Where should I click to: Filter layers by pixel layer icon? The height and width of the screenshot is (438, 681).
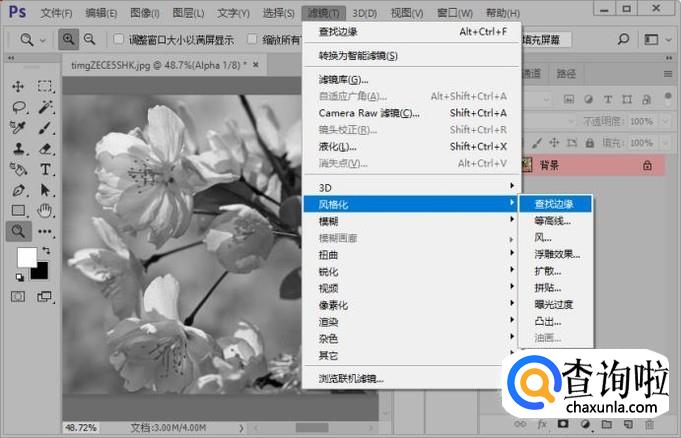click(569, 100)
